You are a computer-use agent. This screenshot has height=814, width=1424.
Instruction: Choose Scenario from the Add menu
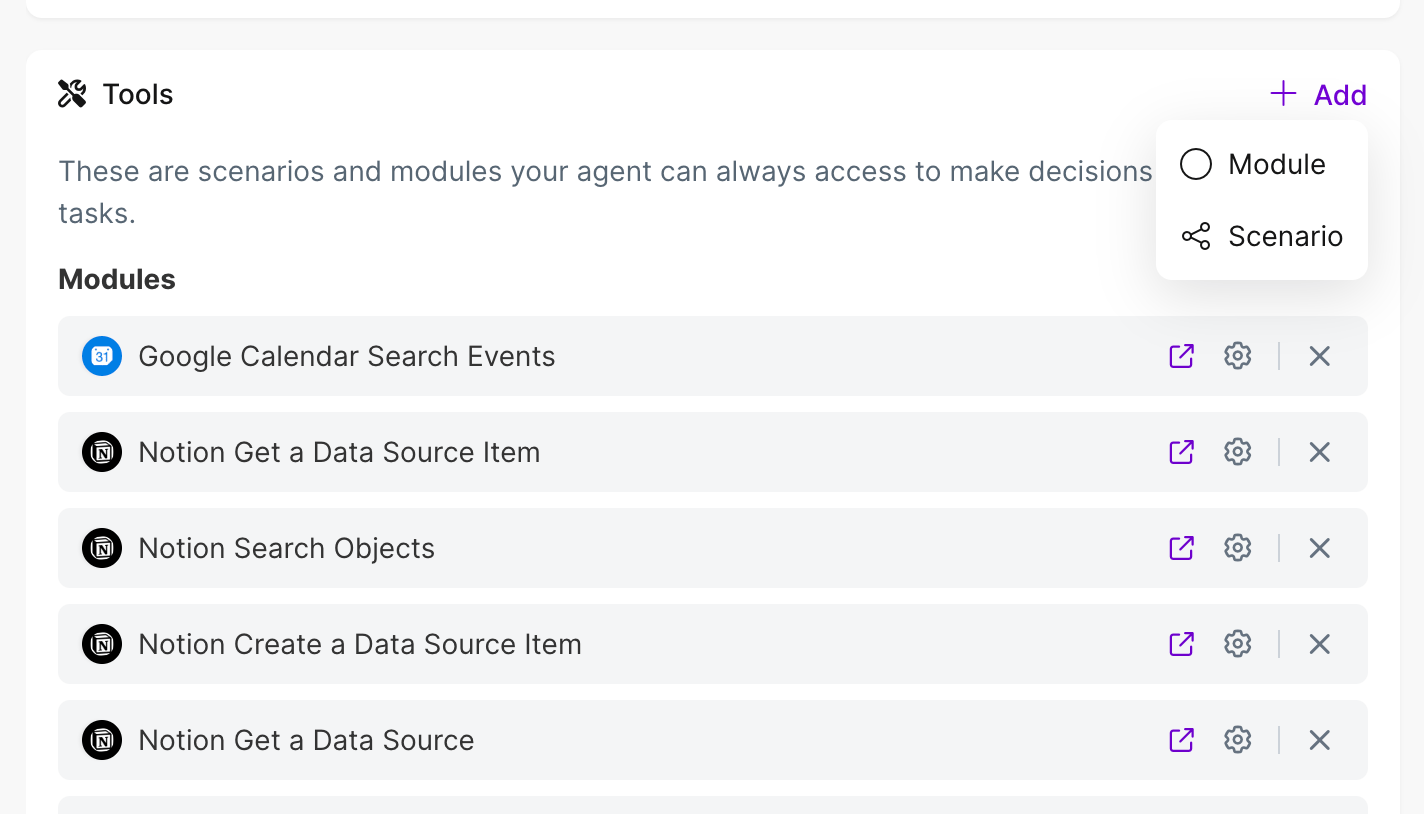[x=1262, y=236]
